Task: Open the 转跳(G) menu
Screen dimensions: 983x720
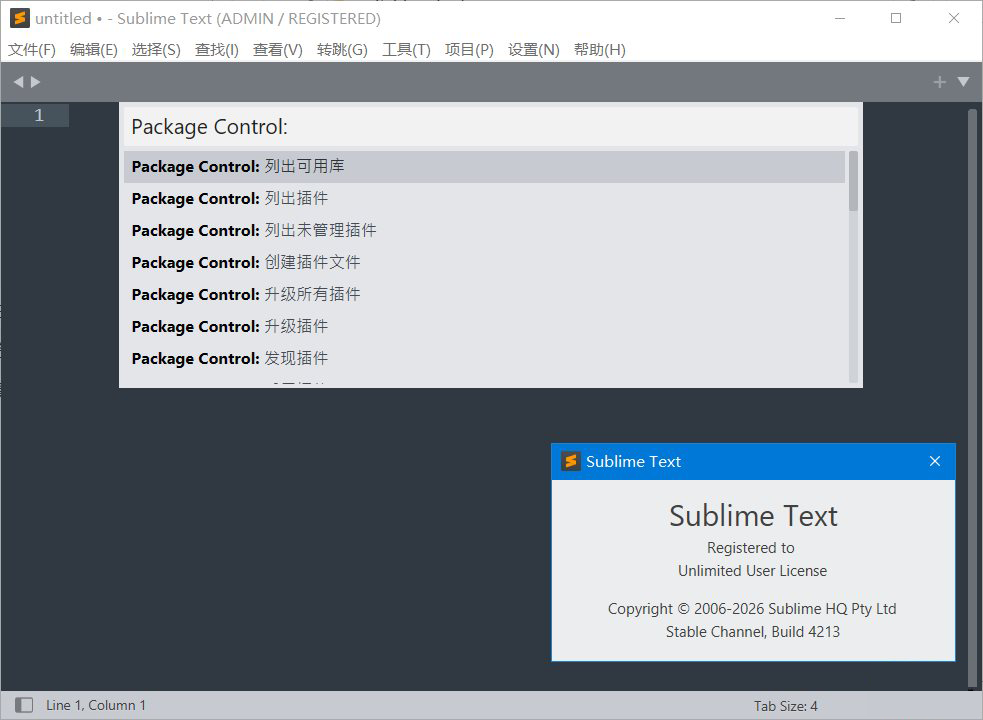Action: 342,50
